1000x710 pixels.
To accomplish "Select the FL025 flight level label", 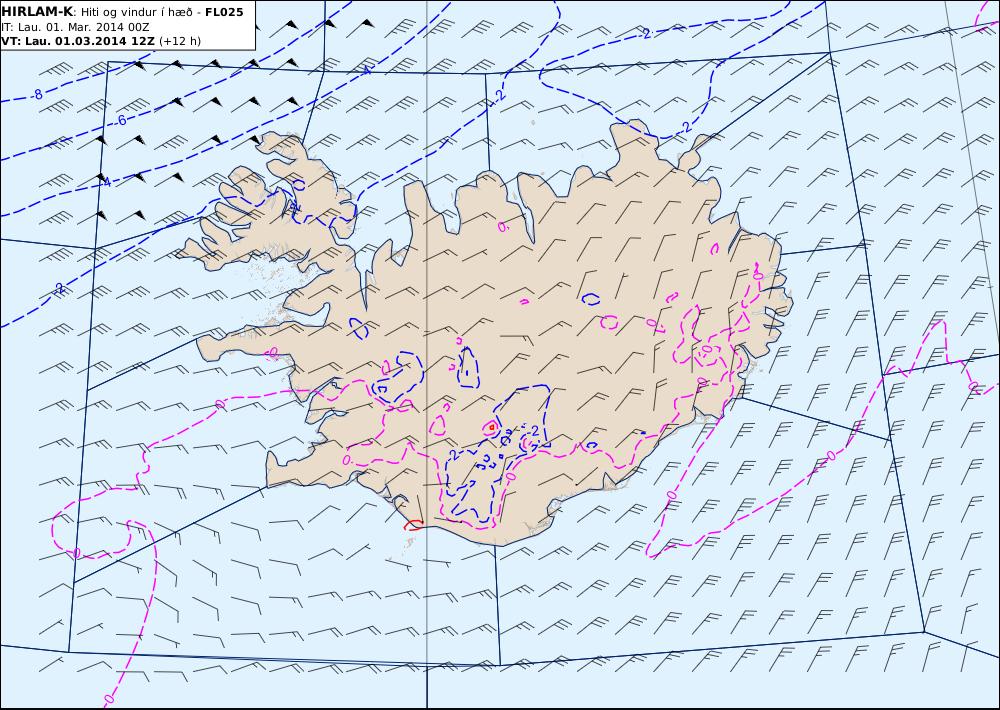I will click(x=224, y=12).
